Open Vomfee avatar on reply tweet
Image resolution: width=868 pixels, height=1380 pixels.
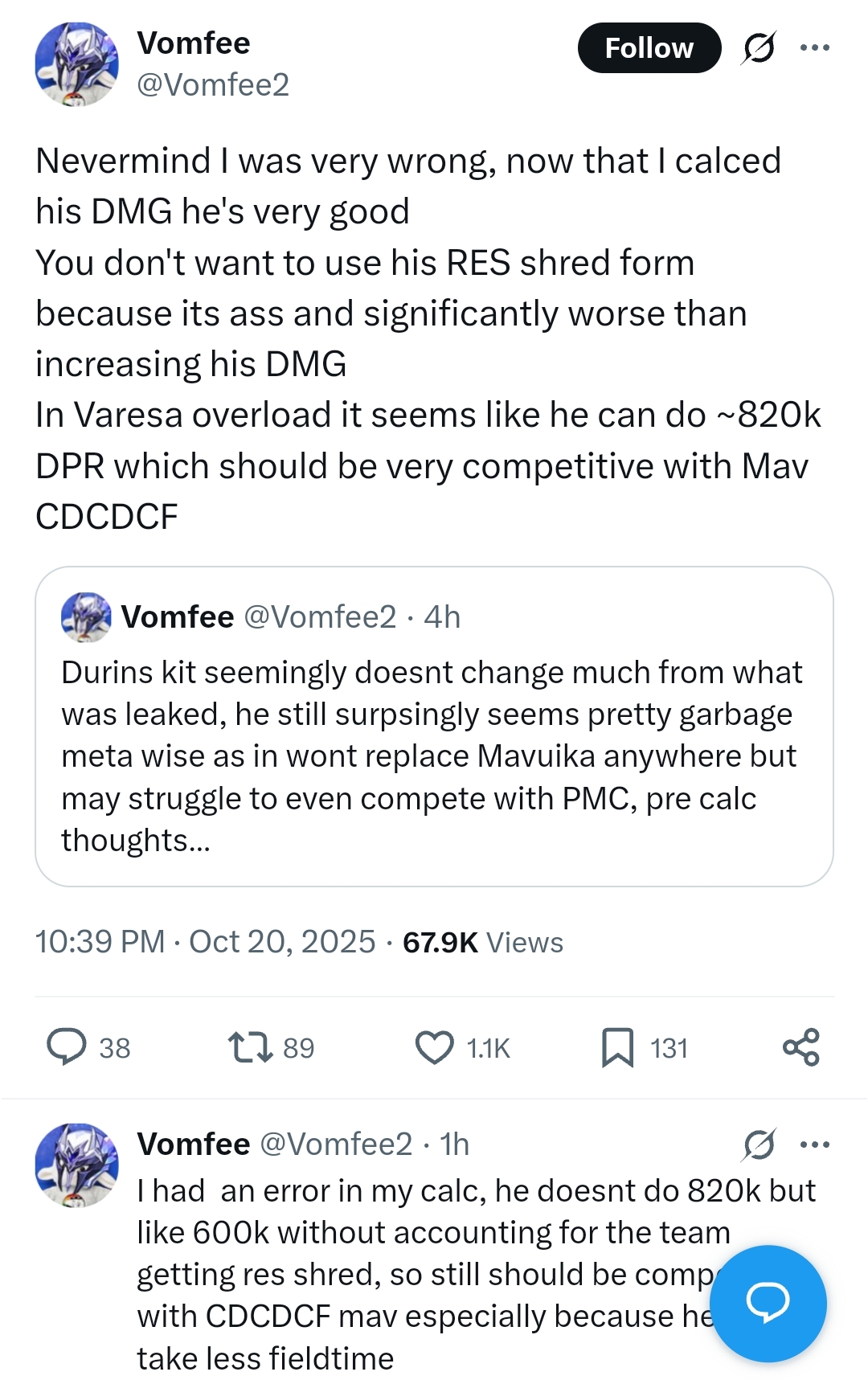coord(76,1165)
